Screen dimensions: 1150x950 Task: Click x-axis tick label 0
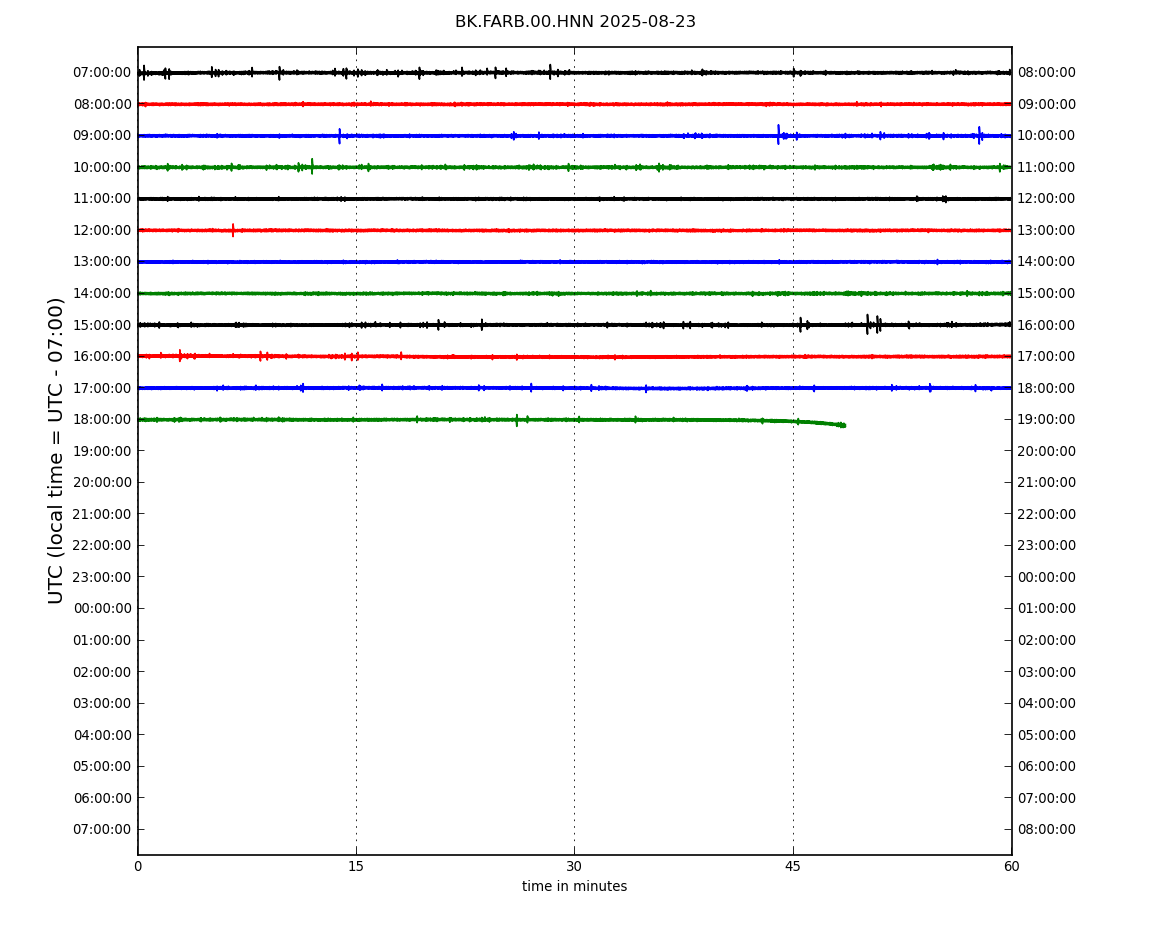tap(138, 866)
